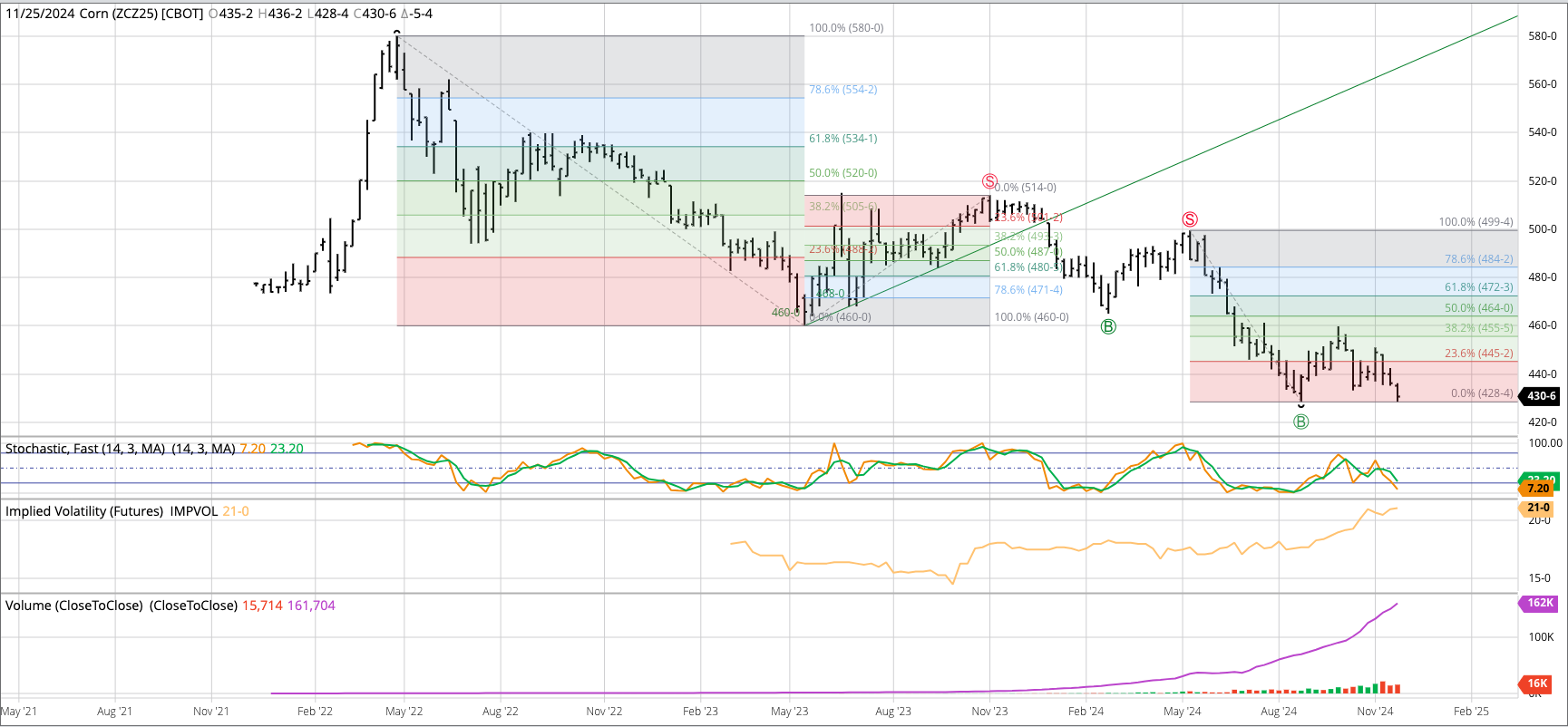Click the red S marker near the 499-4 high
This screenshot has width=1568, height=727.
pos(1190,219)
